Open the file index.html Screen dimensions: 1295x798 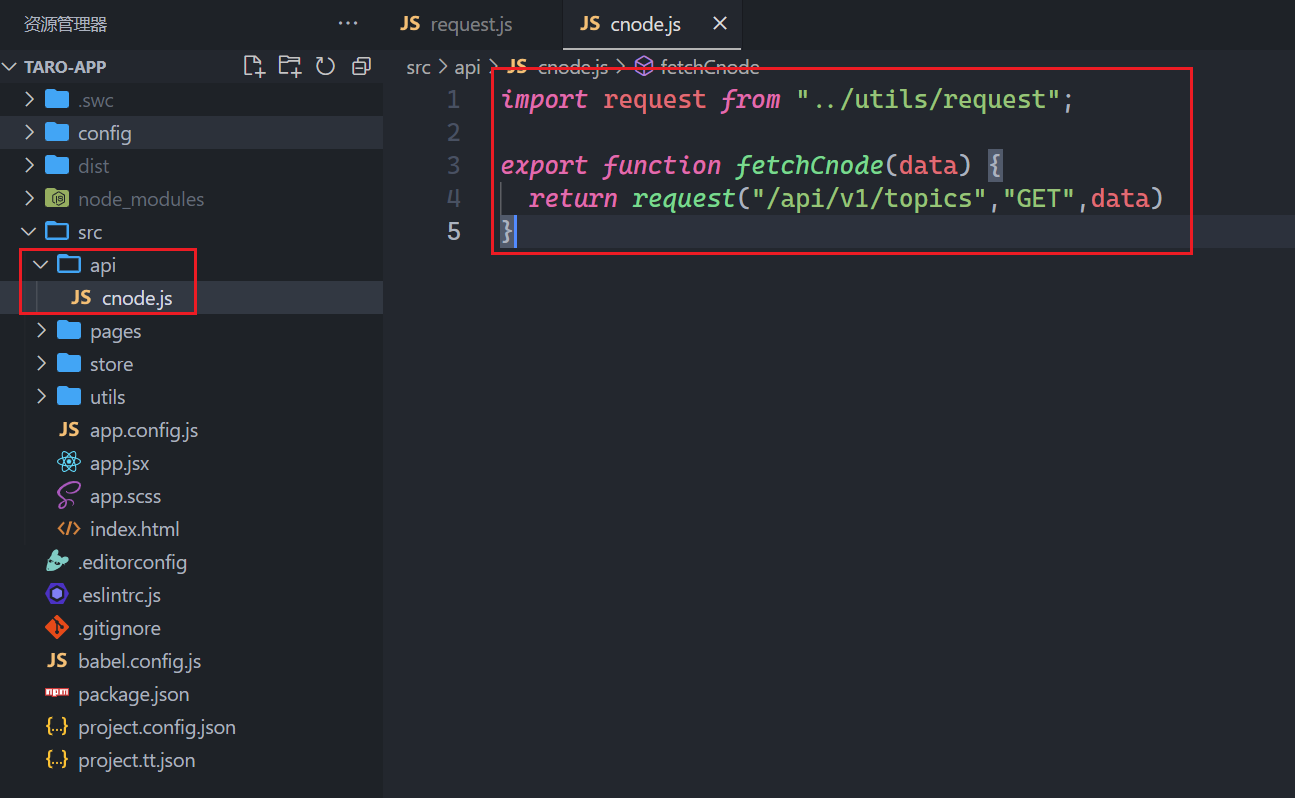[x=135, y=529]
